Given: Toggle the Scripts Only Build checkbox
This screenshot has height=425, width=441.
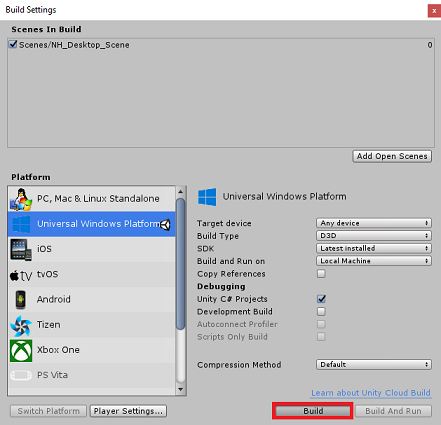Looking at the screenshot, I should click(321, 337).
